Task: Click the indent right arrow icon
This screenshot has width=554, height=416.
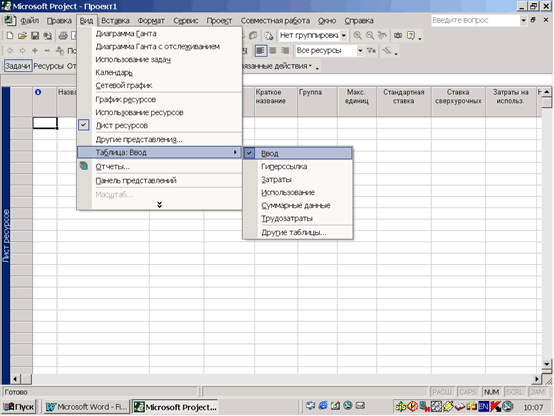Action: pos(22,51)
